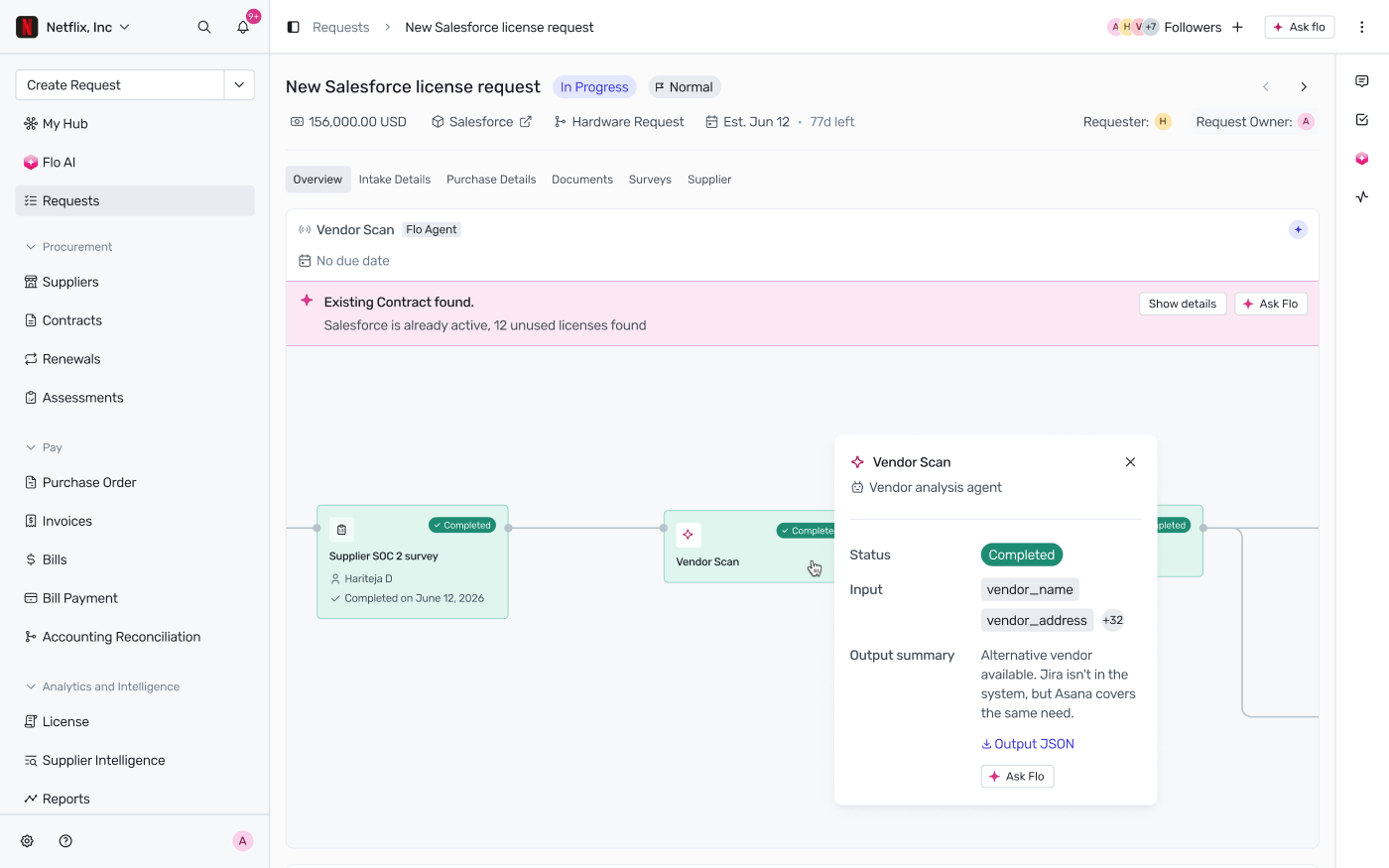Open the Documents tab
The image size is (1389, 868).
pos(582,180)
